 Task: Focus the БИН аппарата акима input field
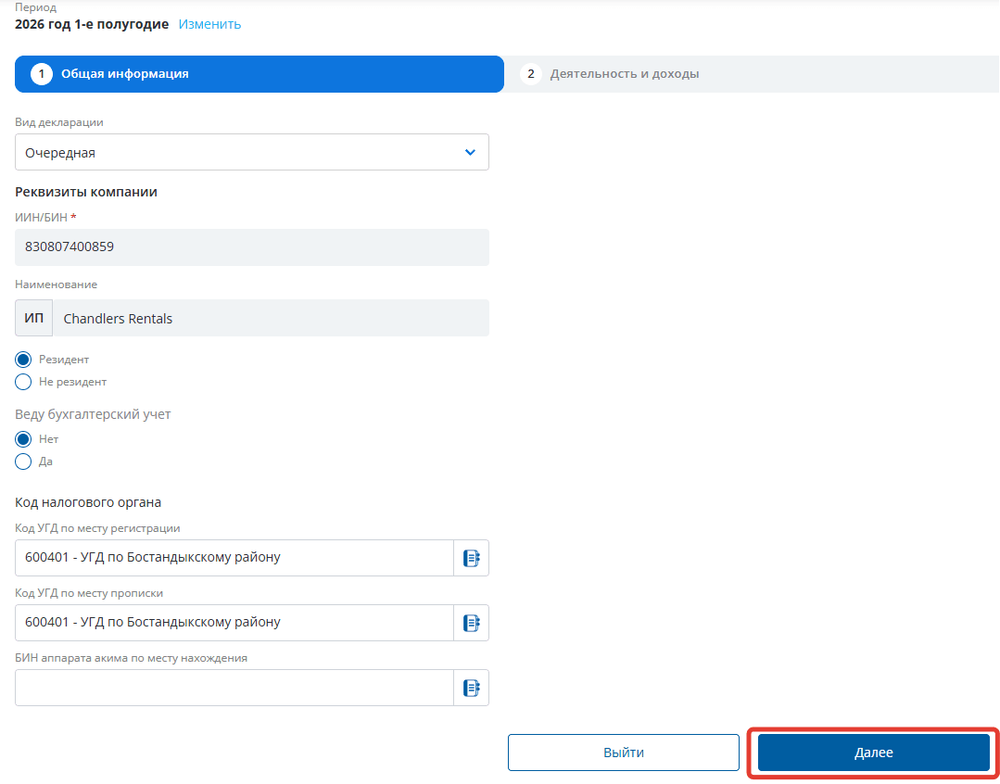[234, 688]
